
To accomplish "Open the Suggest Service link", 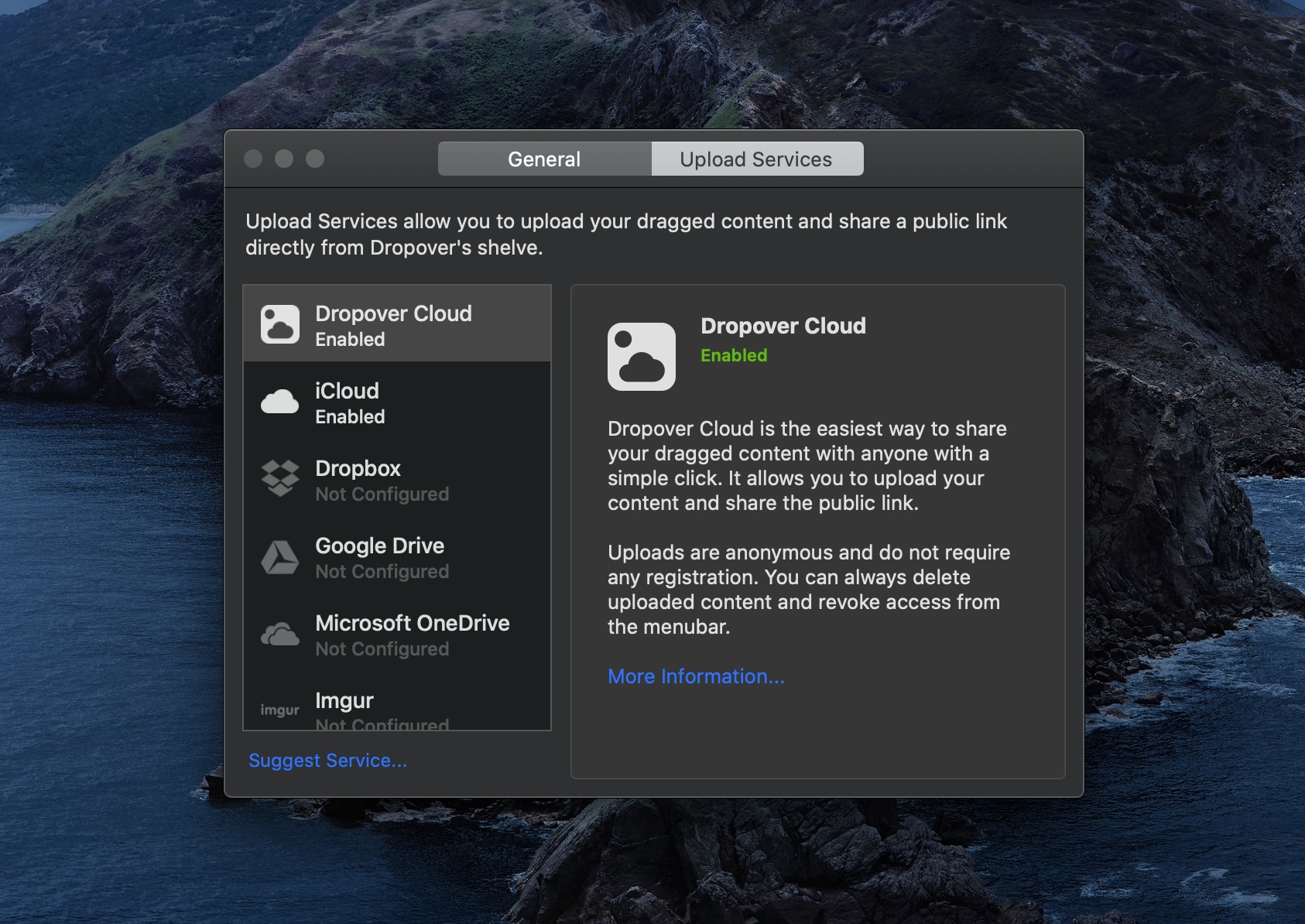I will 327,761.
